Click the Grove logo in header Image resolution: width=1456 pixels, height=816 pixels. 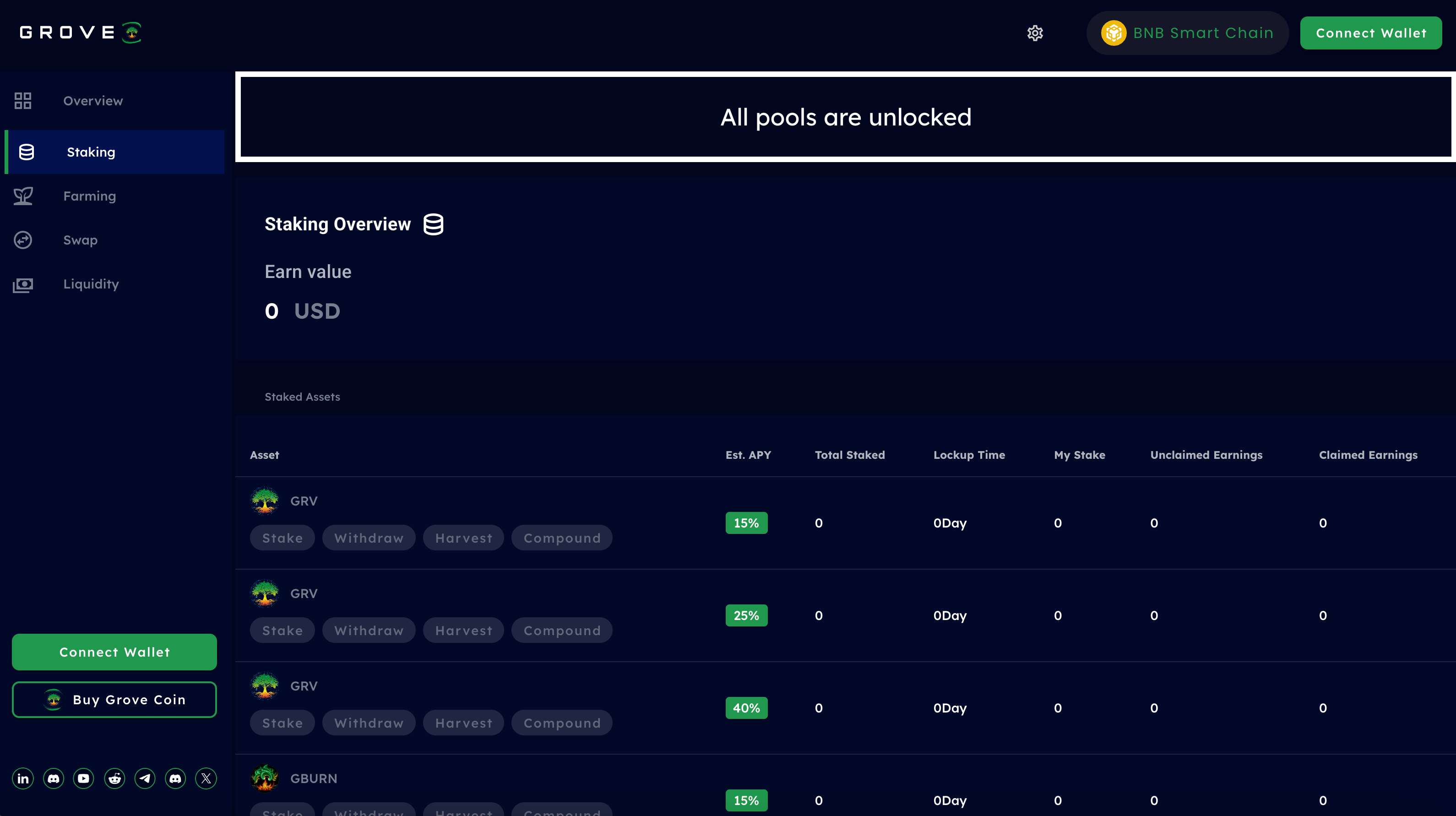point(80,33)
